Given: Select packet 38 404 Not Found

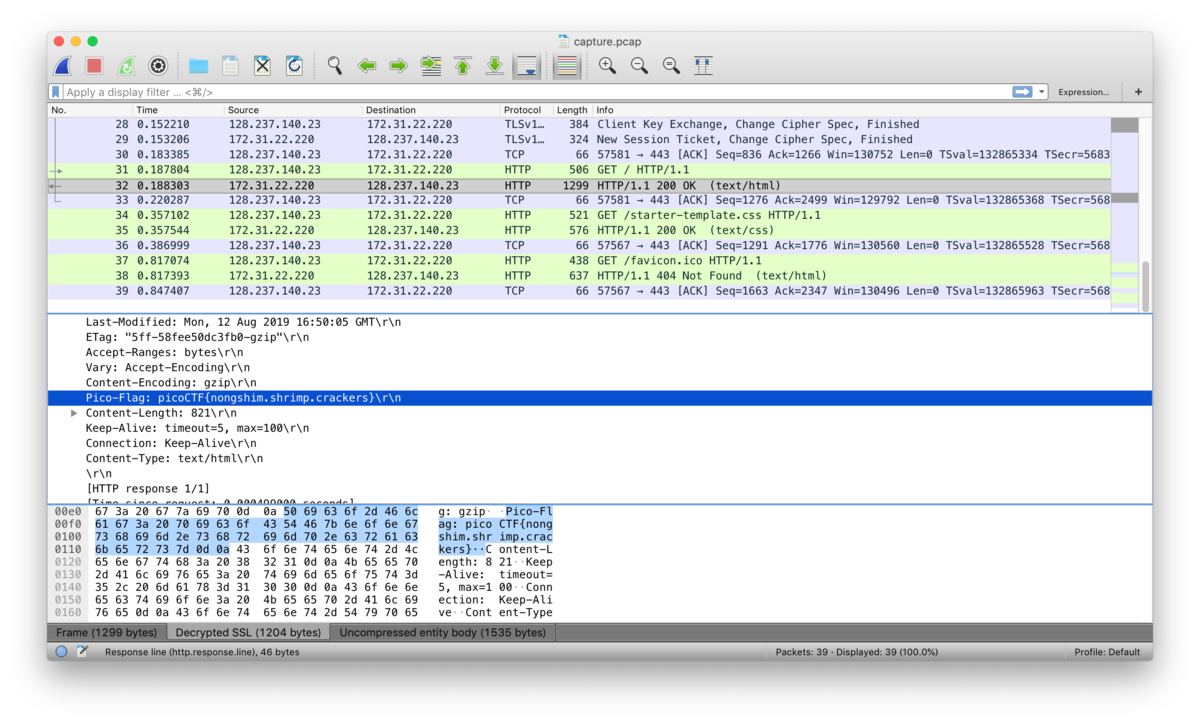Looking at the screenshot, I should coord(579,276).
